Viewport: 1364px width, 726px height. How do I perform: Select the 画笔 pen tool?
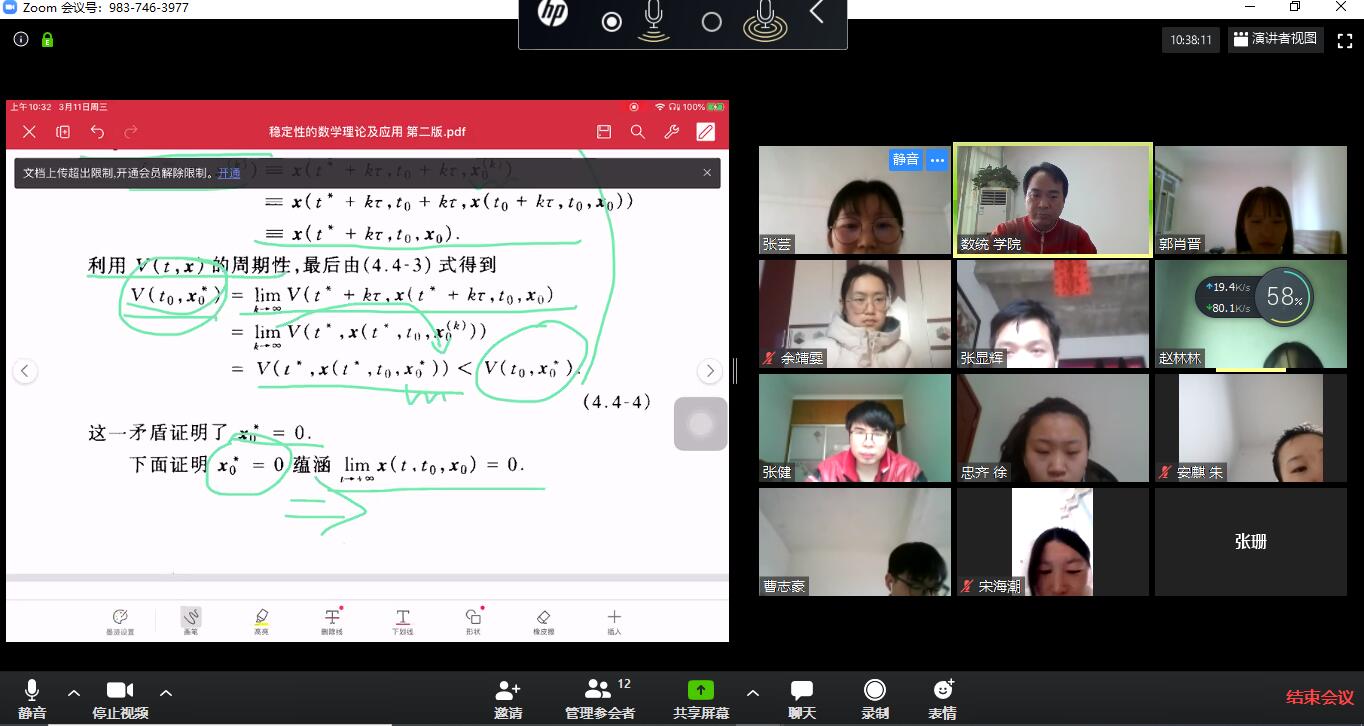191,620
